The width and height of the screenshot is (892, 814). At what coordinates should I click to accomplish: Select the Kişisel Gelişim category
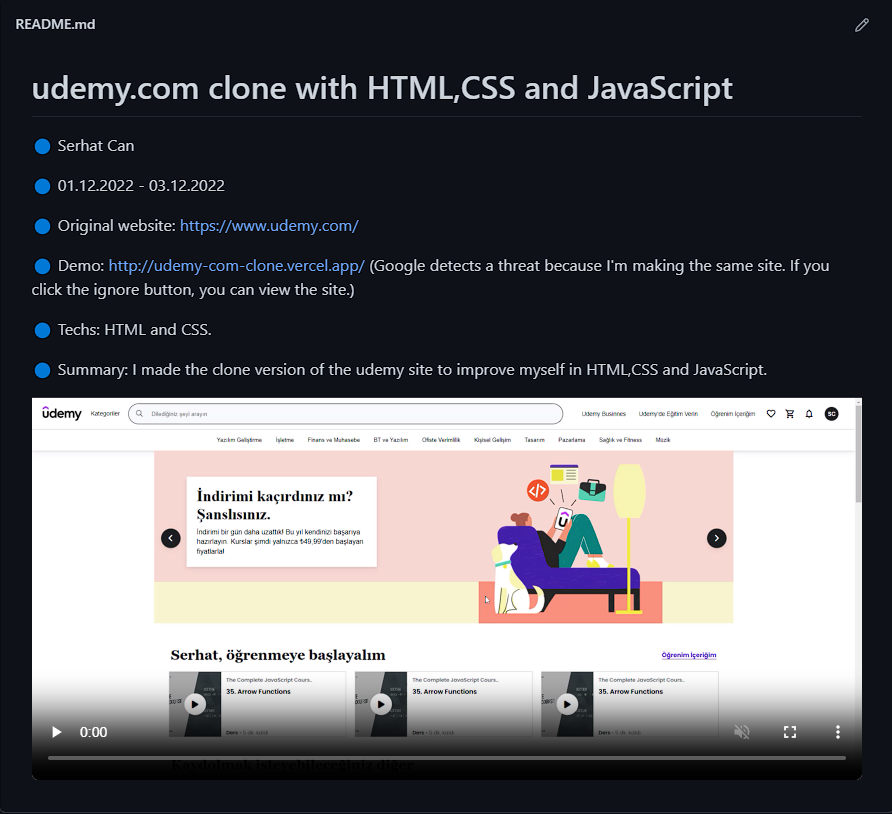click(493, 440)
